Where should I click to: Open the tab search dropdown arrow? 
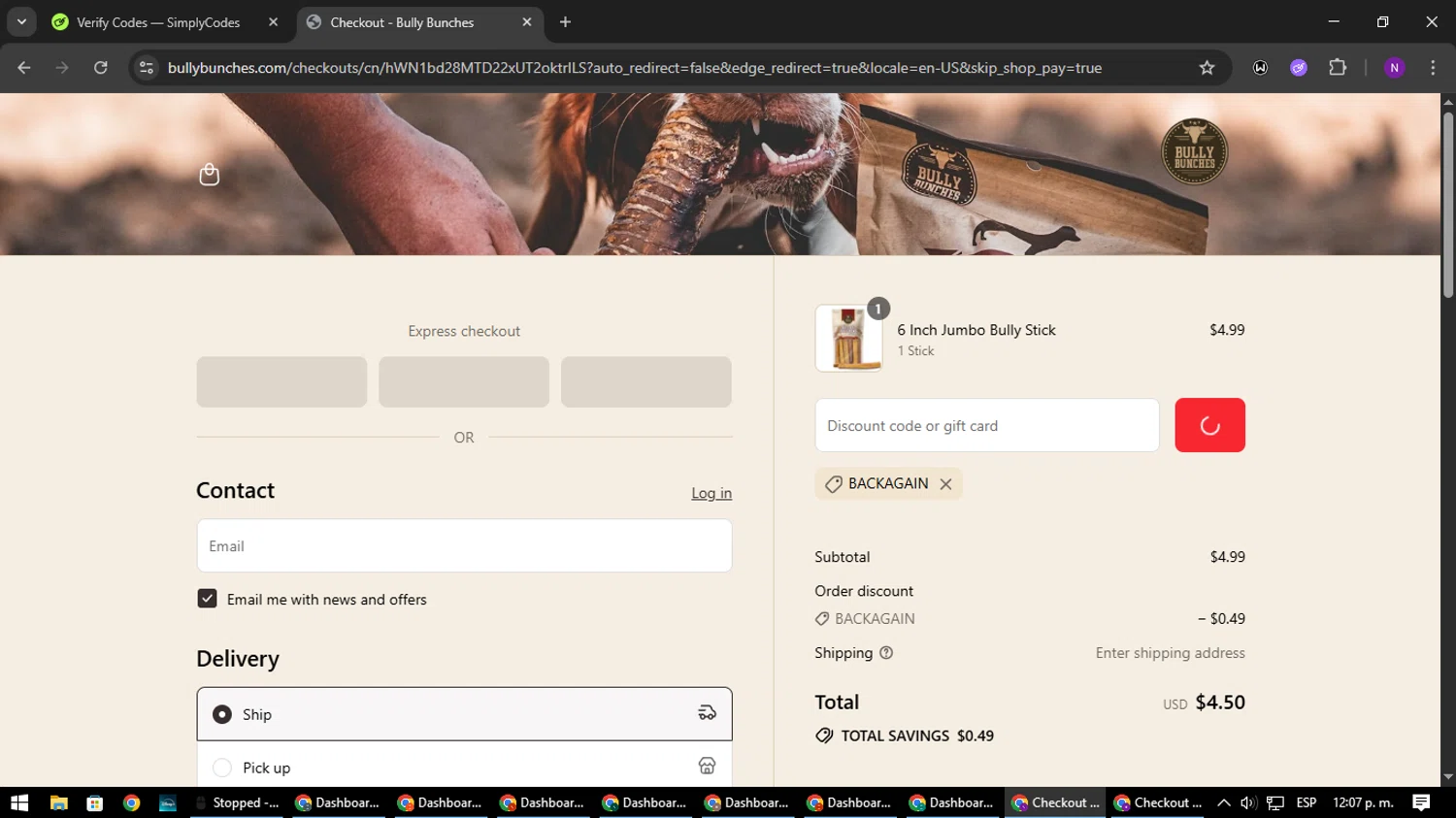point(21,22)
